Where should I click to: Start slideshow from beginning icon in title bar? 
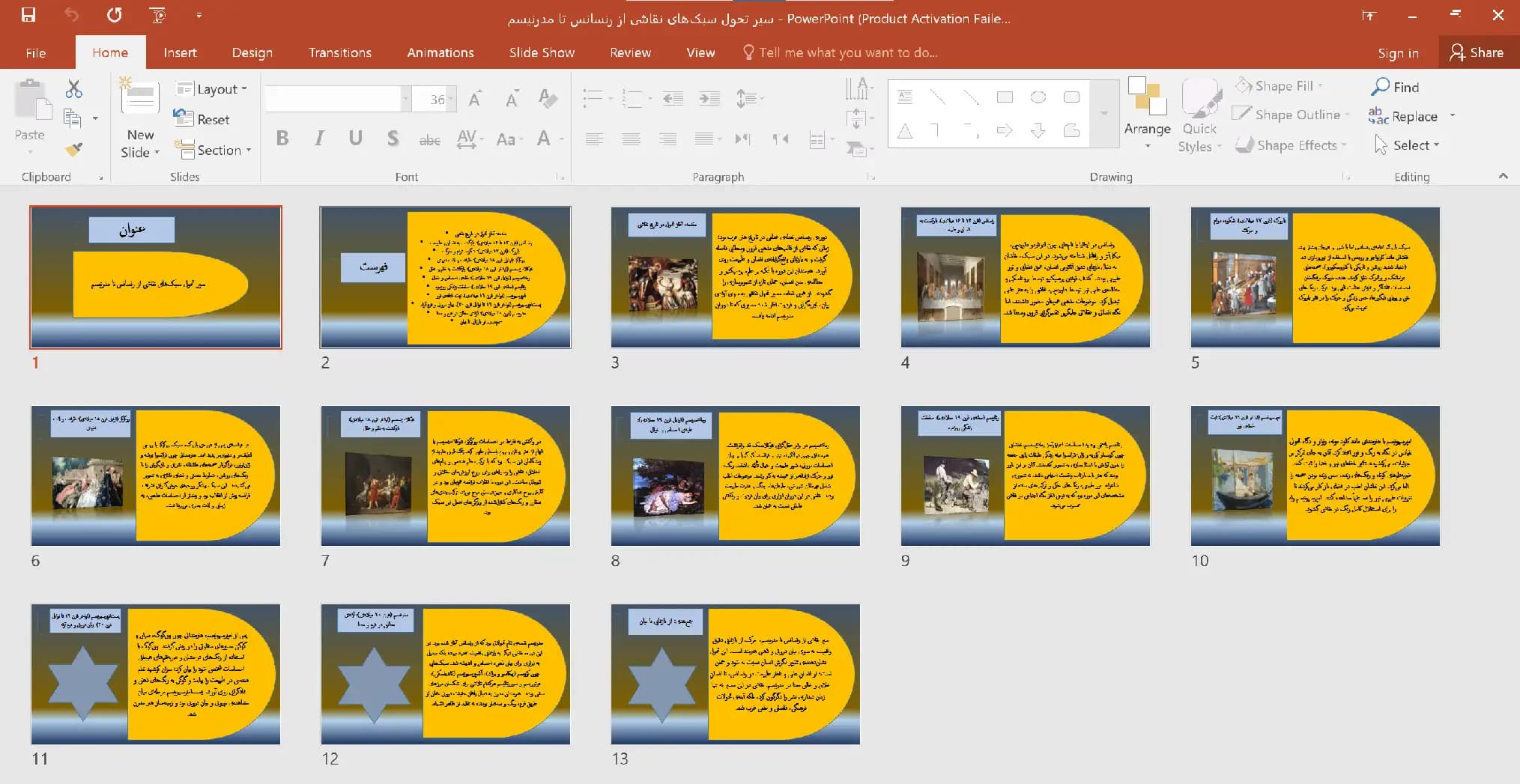[x=158, y=15]
